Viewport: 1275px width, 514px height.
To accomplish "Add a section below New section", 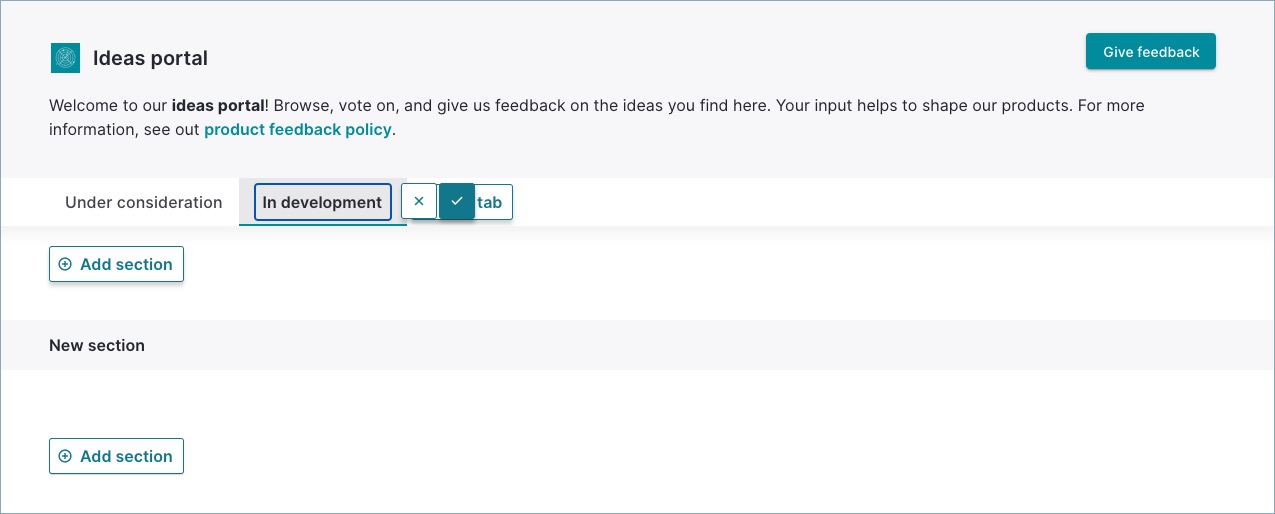I will 116,456.
